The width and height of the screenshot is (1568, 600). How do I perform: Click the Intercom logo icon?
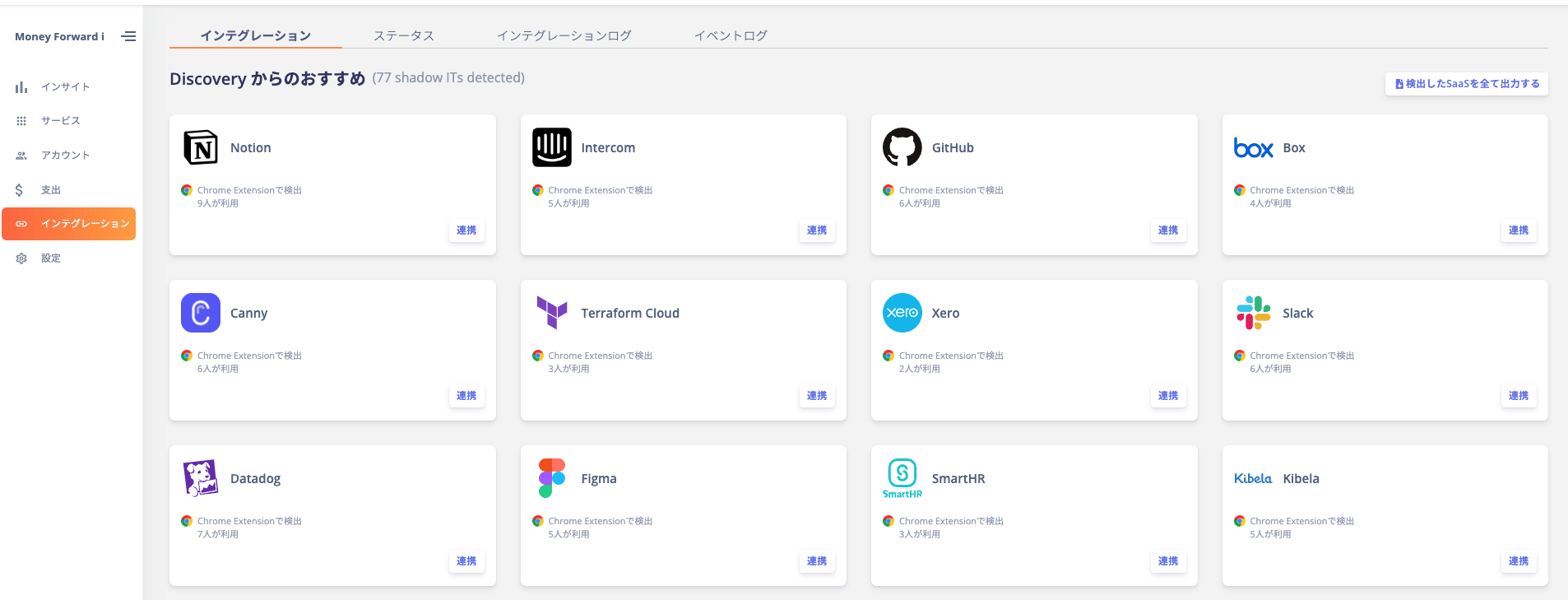[x=552, y=148]
